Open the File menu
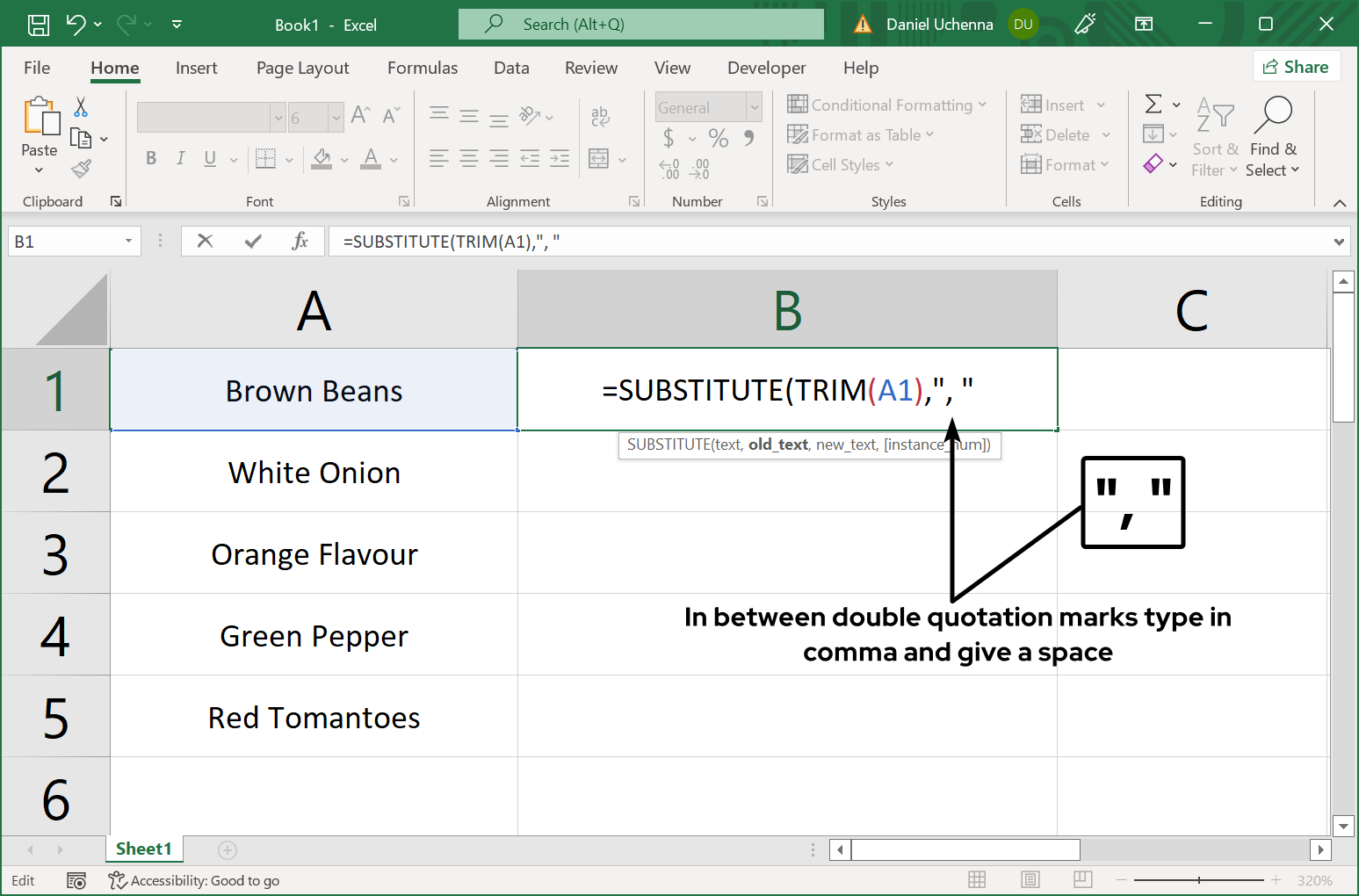Viewport: 1359px width, 896px height. point(37,68)
